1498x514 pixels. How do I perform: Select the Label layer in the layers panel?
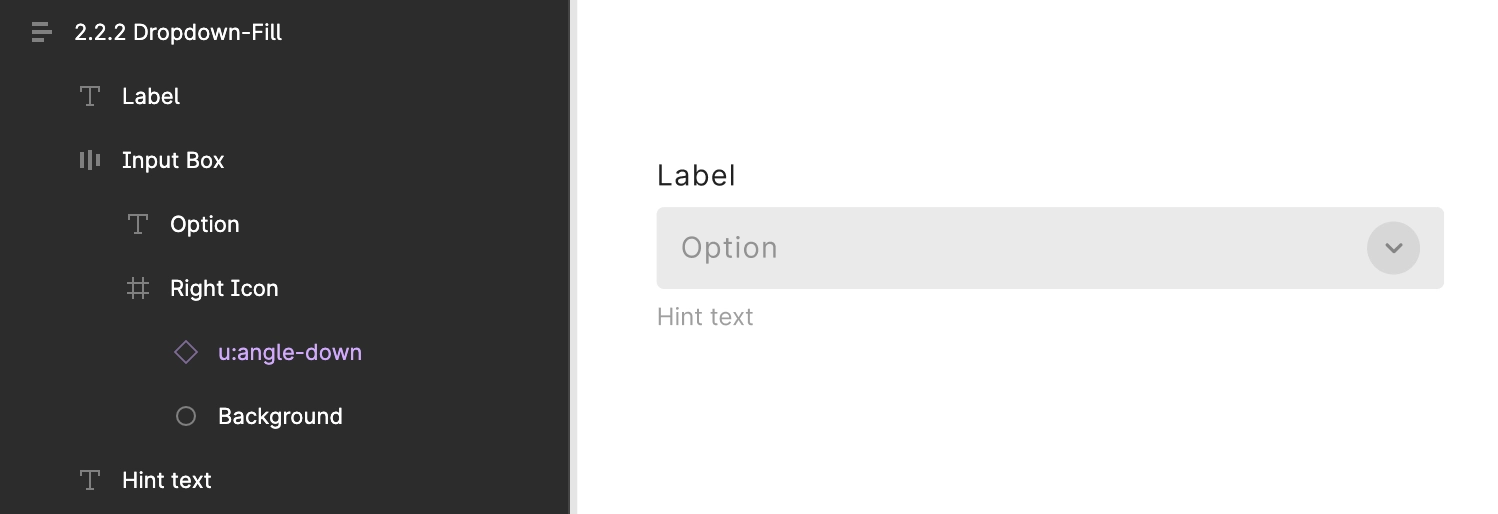(151, 96)
